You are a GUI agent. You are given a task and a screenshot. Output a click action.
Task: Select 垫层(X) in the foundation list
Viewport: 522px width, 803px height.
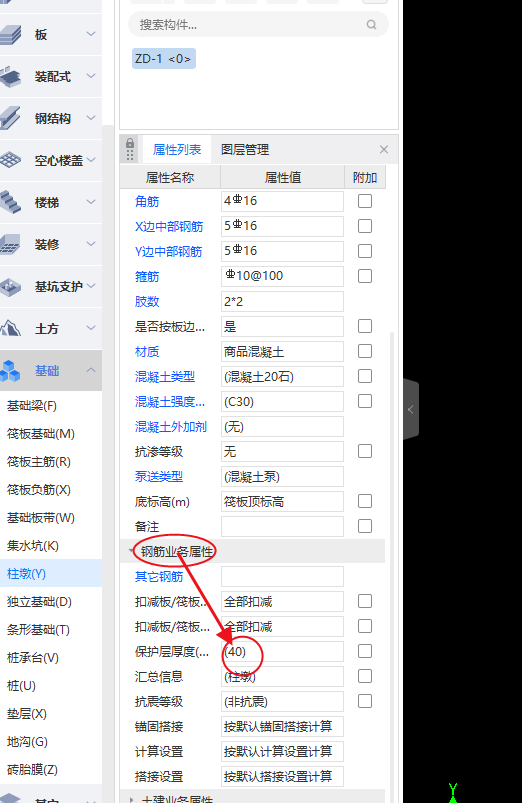(27, 713)
